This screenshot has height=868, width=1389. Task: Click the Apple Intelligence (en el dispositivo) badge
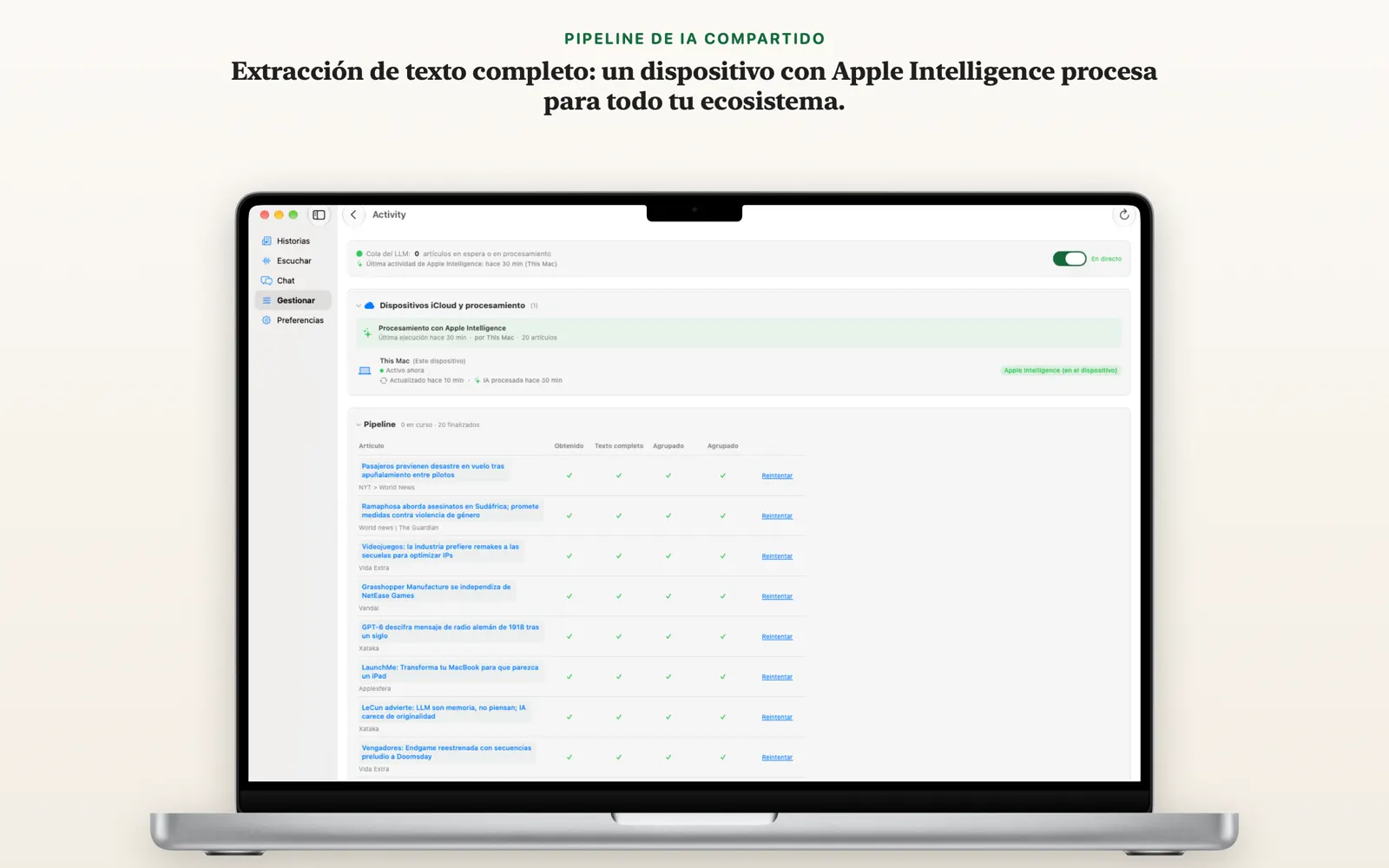click(x=1060, y=371)
